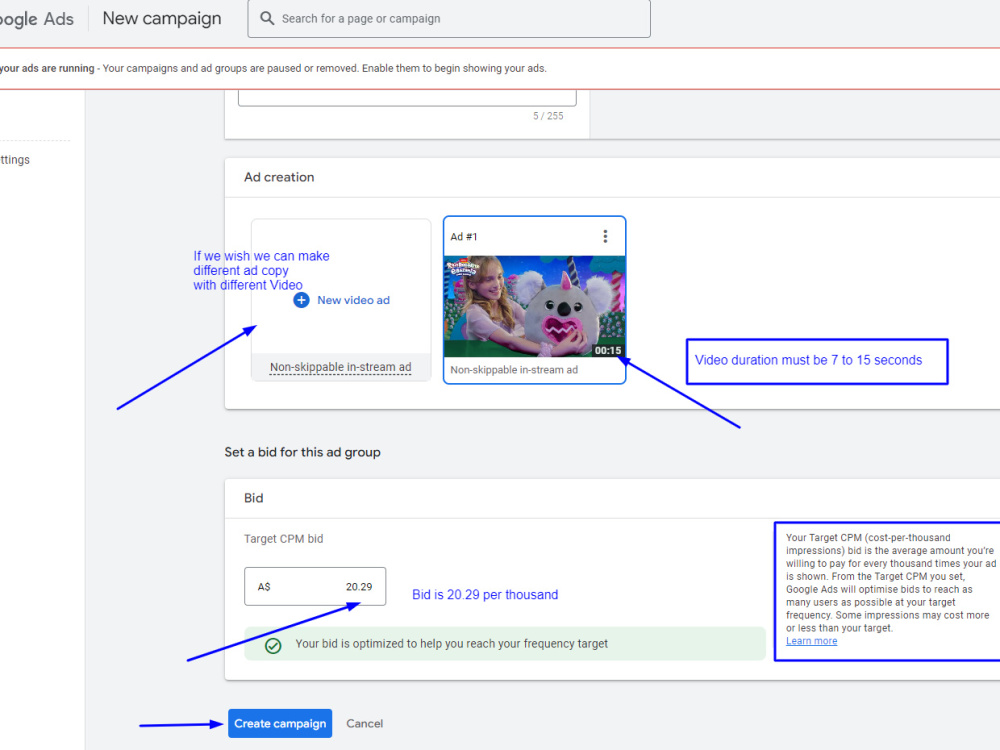This screenshot has height=750, width=1000.
Task: Click the 'New campaign' page title
Action: click(x=162, y=18)
